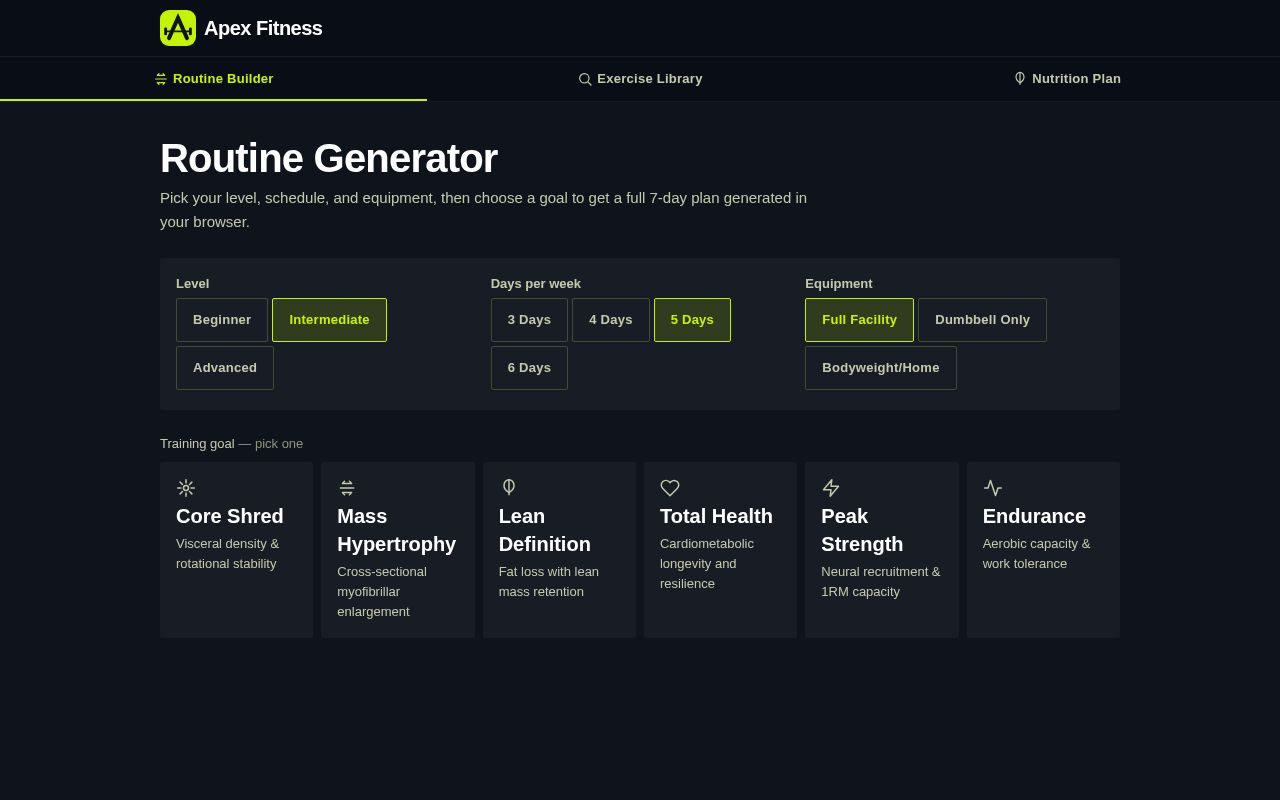
Task: Click the Lean Definition leaf icon
Action: [x=509, y=488]
